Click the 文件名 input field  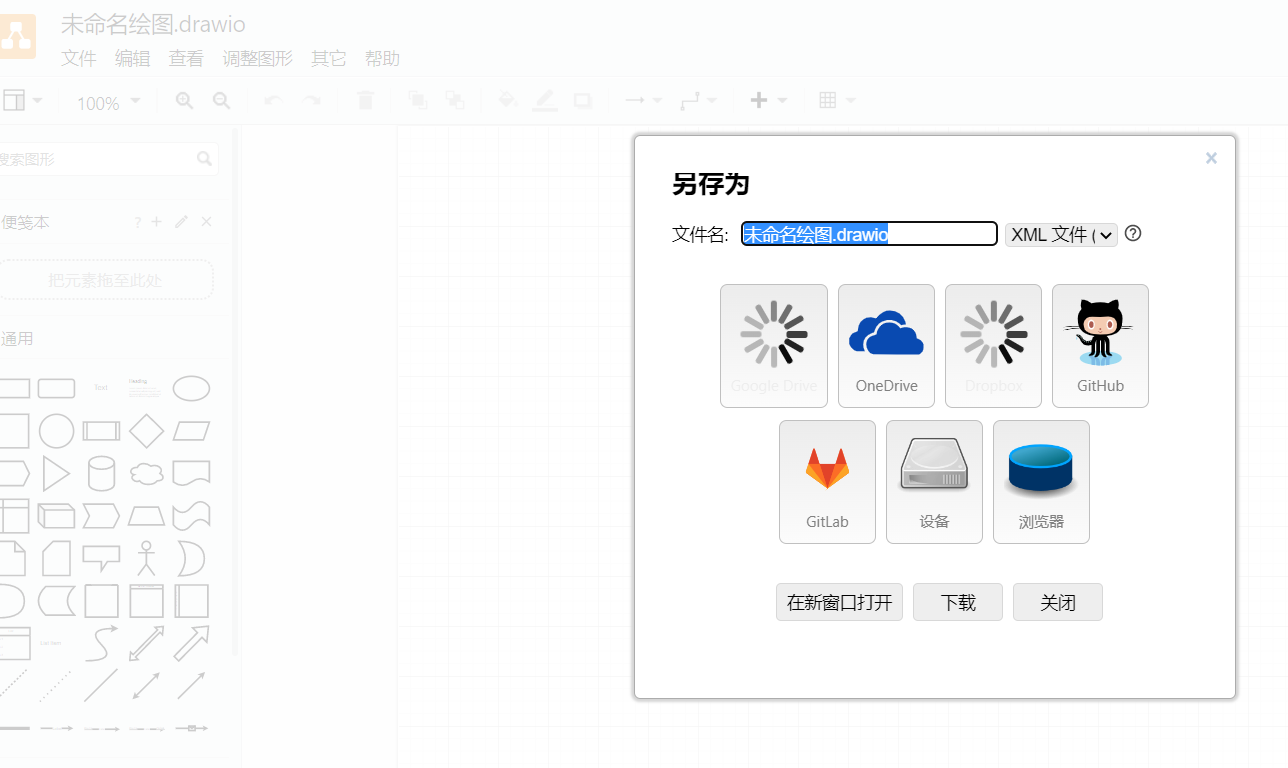869,234
